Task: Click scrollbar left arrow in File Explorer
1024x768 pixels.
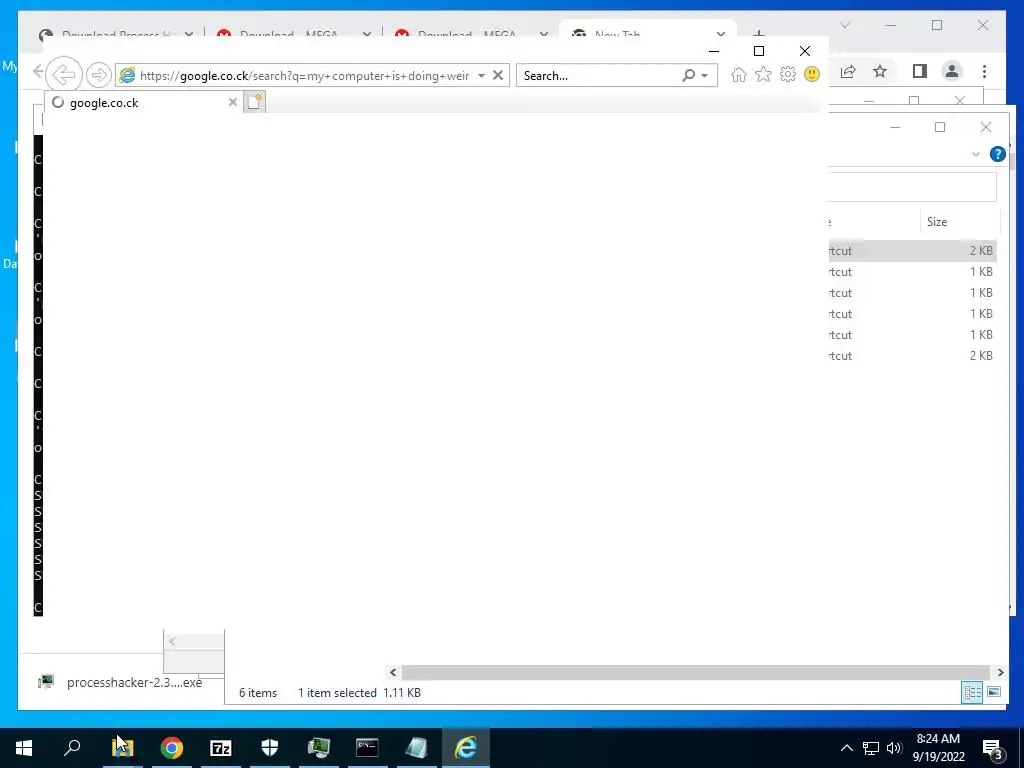Action: click(x=393, y=672)
